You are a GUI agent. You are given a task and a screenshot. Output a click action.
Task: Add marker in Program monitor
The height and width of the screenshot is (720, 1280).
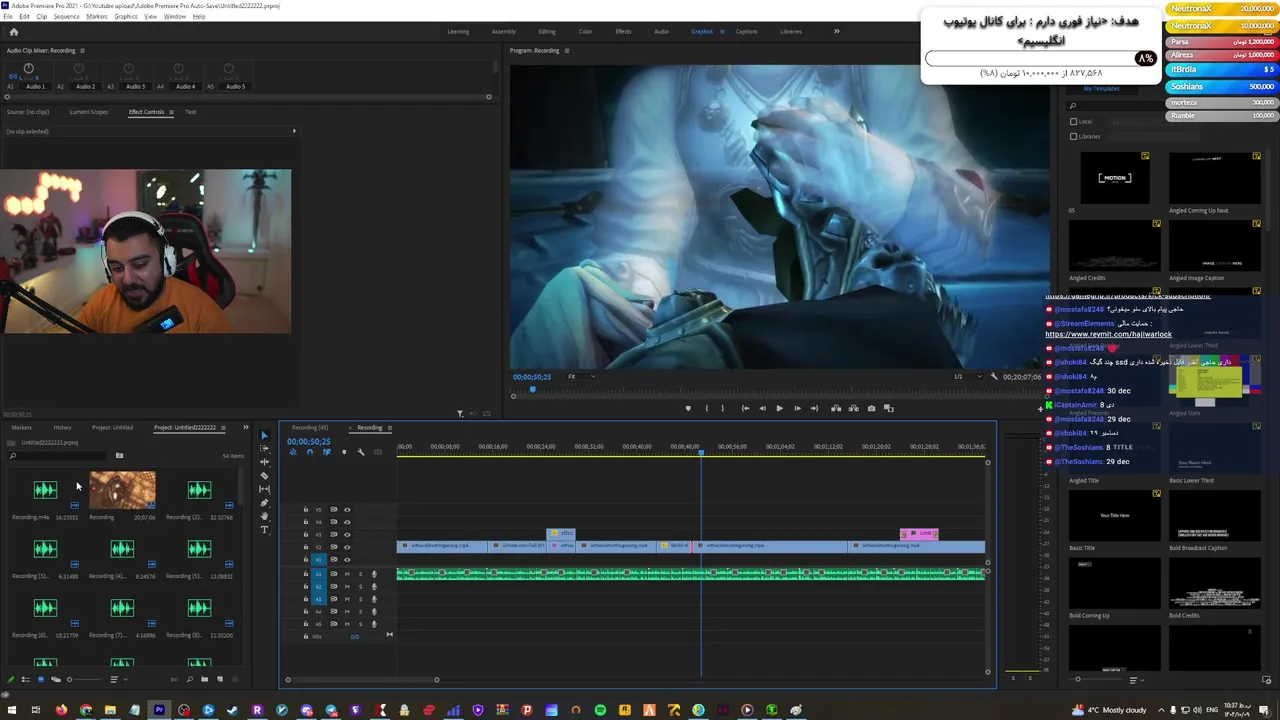[x=687, y=408]
